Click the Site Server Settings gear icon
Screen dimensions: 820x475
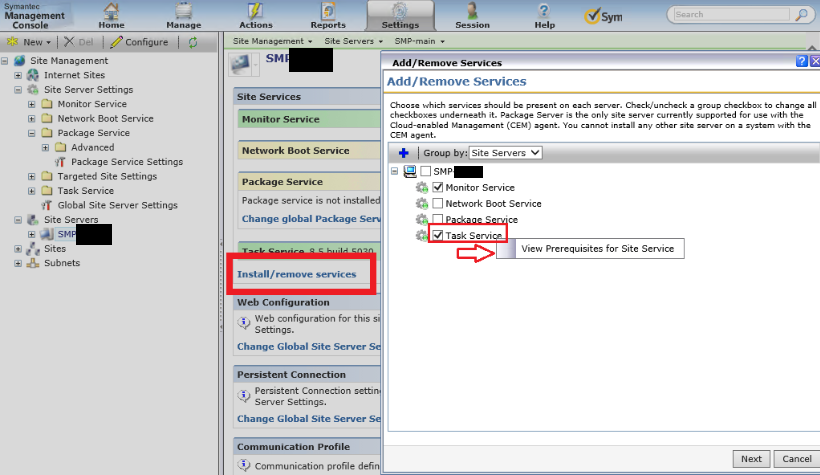(32, 89)
